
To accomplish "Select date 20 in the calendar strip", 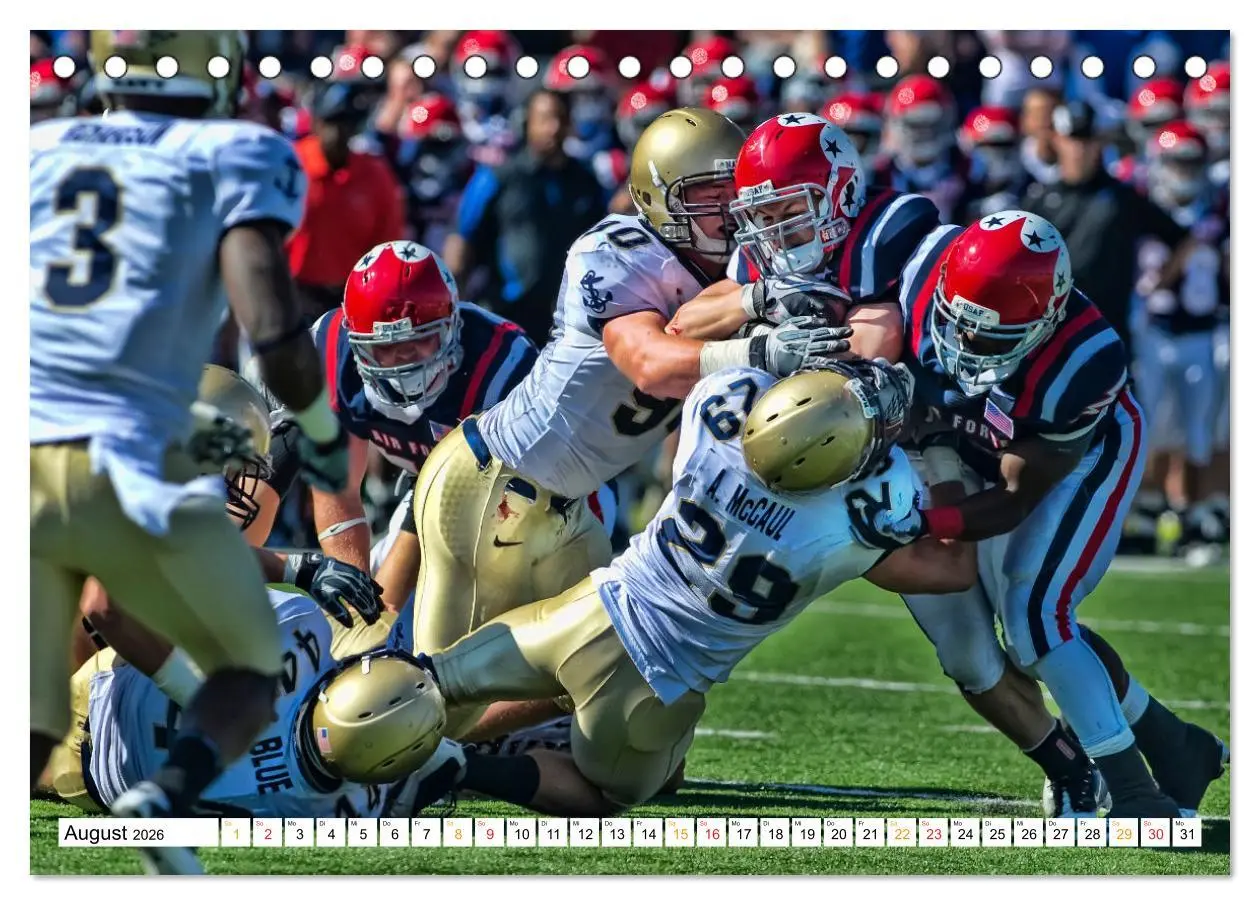I will (x=838, y=833).
